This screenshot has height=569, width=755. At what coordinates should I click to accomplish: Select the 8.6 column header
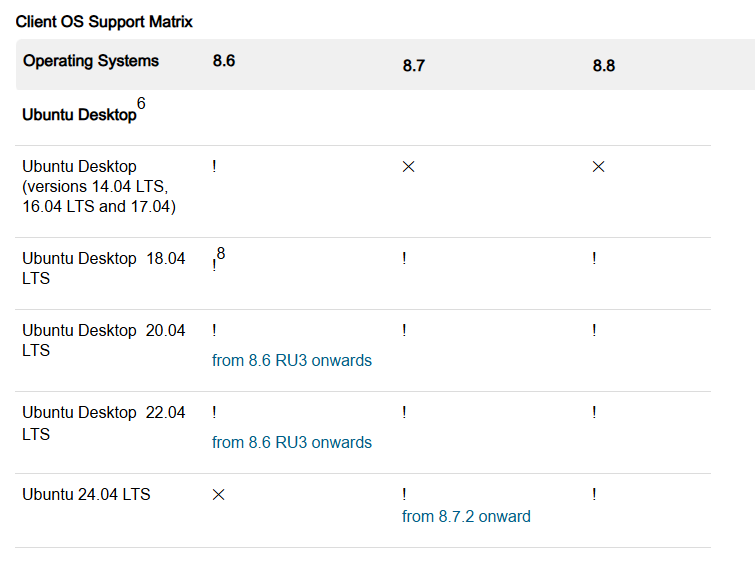pos(224,61)
